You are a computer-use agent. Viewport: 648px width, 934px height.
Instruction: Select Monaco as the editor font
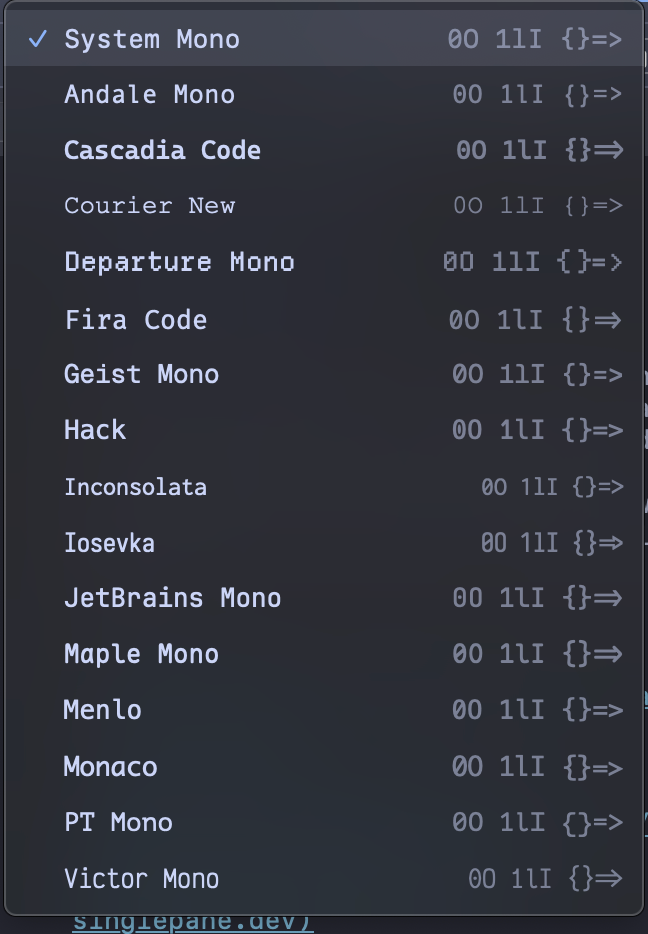(x=109, y=766)
